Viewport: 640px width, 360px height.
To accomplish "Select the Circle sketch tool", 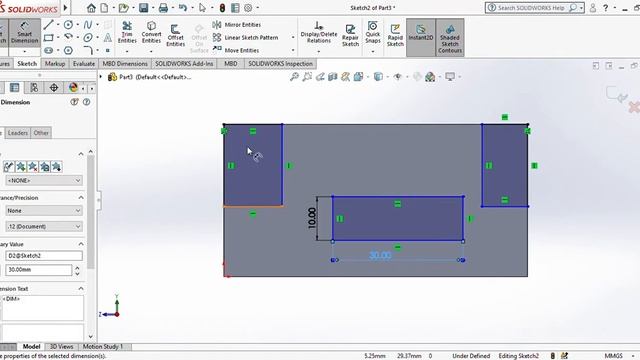I will click(x=68, y=24).
